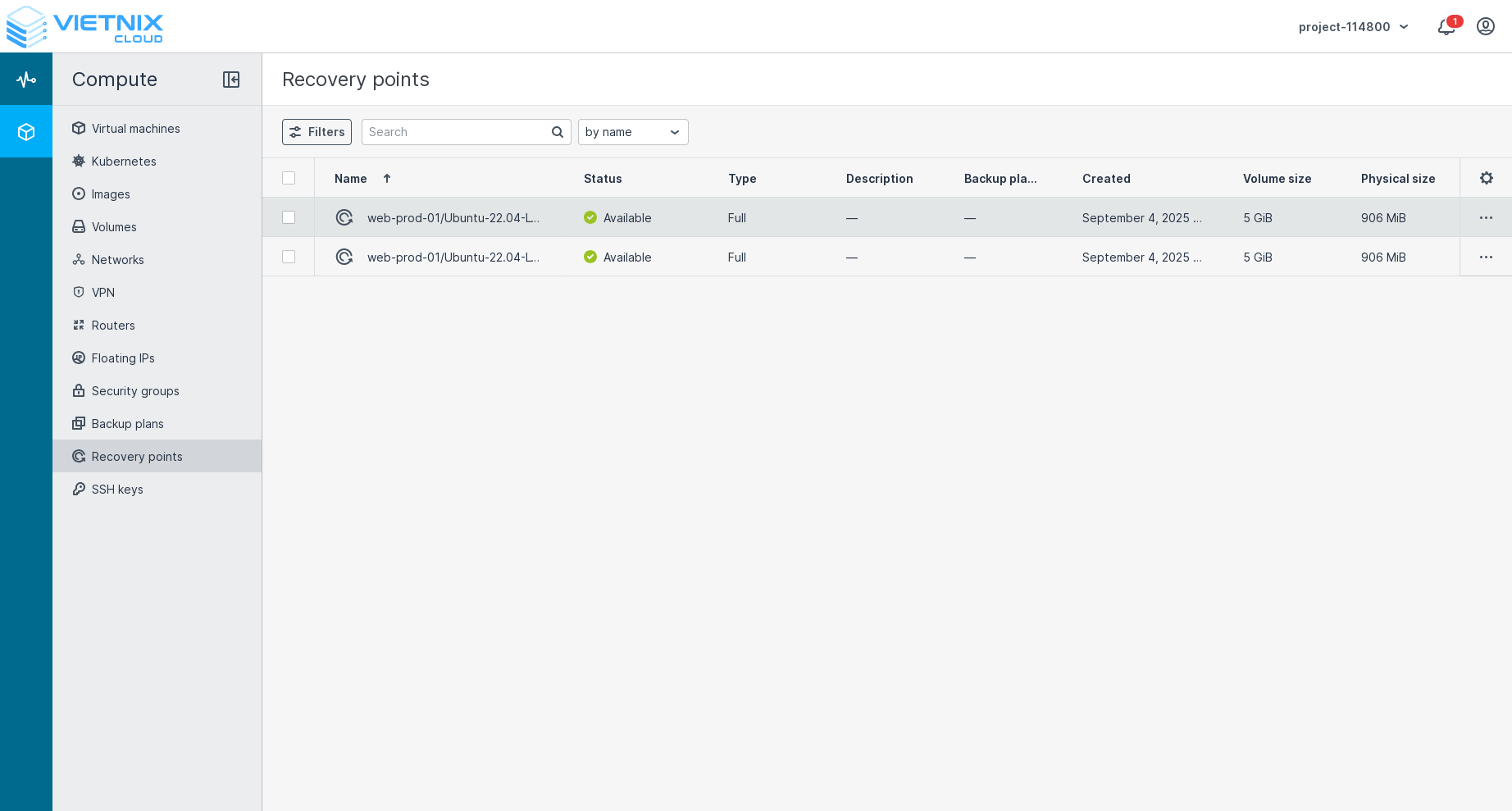Open the user account profile icon
The image size is (1512, 811).
(1486, 27)
